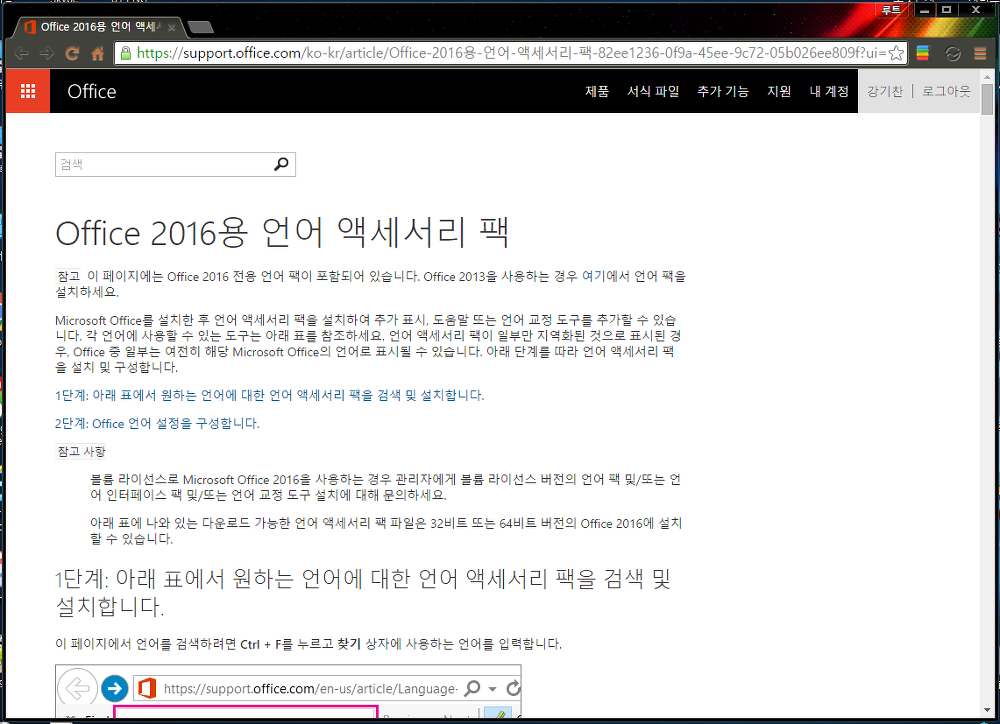Open the 지원 menu item
Image resolution: width=1000 pixels, height=724 pixels.
(779, 91)
